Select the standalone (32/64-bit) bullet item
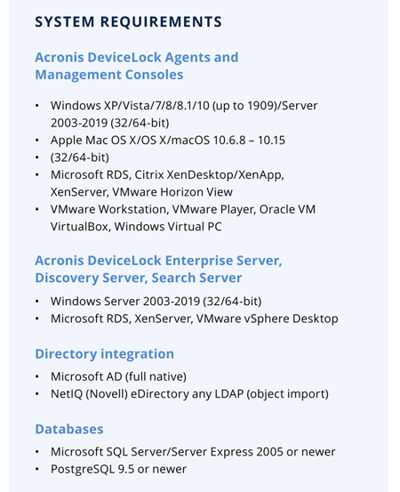The width and height of the screenshot is (400, 492). point(80,157)
